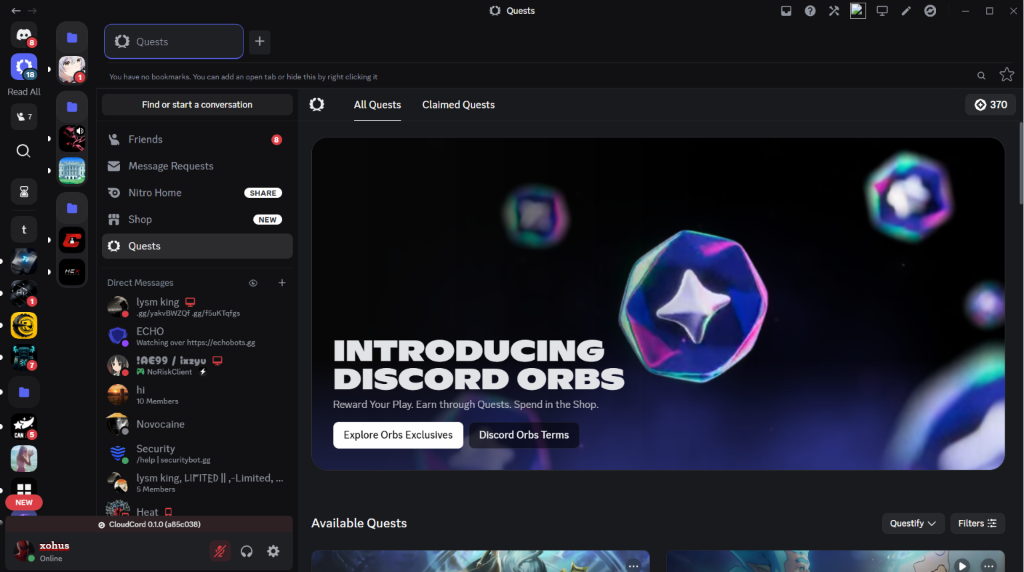Screen dimensions: 1024x572
Task: Go forward with the right arrow
Action: point(32,10)
